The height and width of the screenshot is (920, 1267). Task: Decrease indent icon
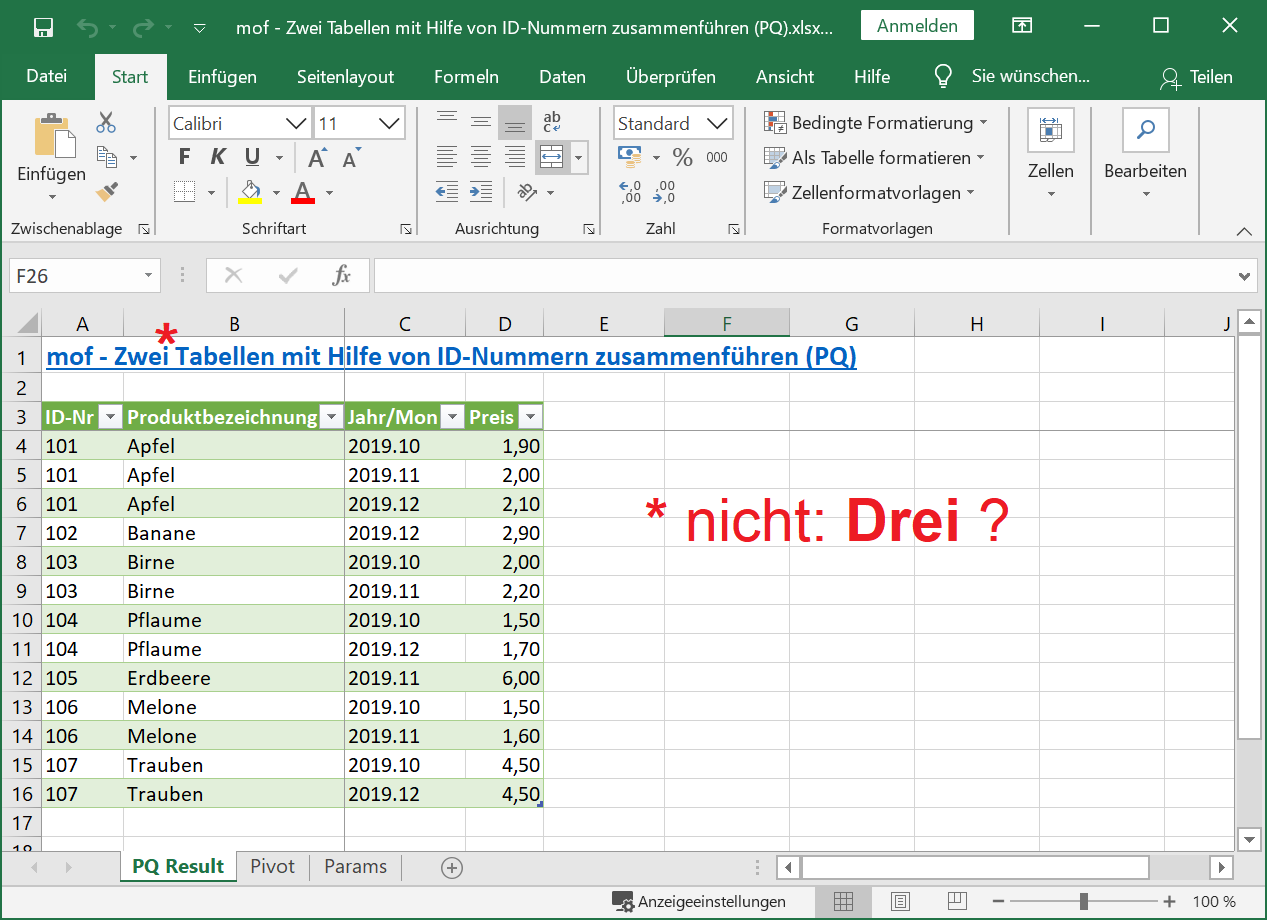[x=447, y=191]
